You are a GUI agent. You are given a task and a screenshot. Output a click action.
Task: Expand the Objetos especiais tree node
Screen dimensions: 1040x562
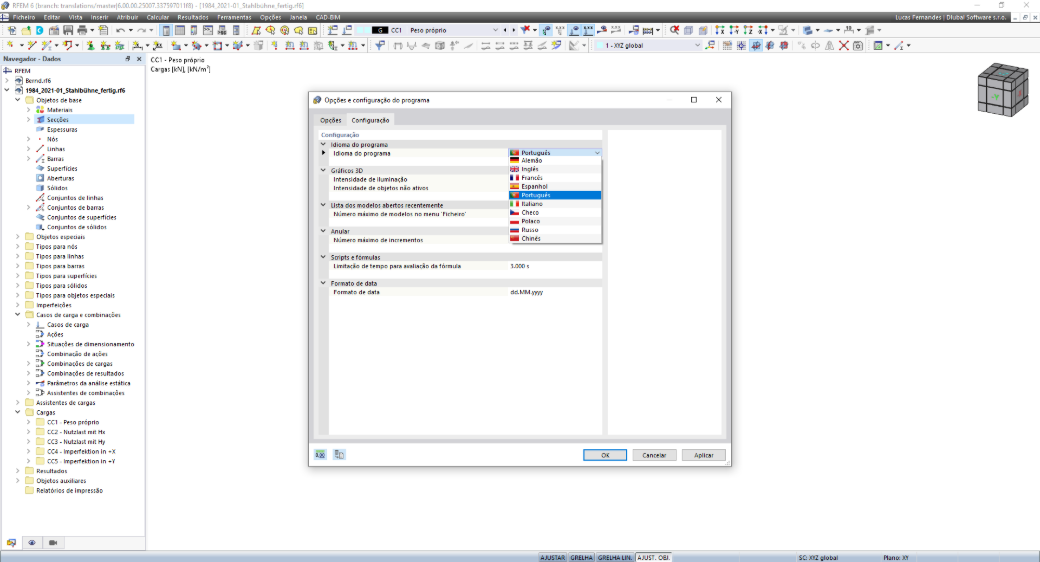coord(18,237)
